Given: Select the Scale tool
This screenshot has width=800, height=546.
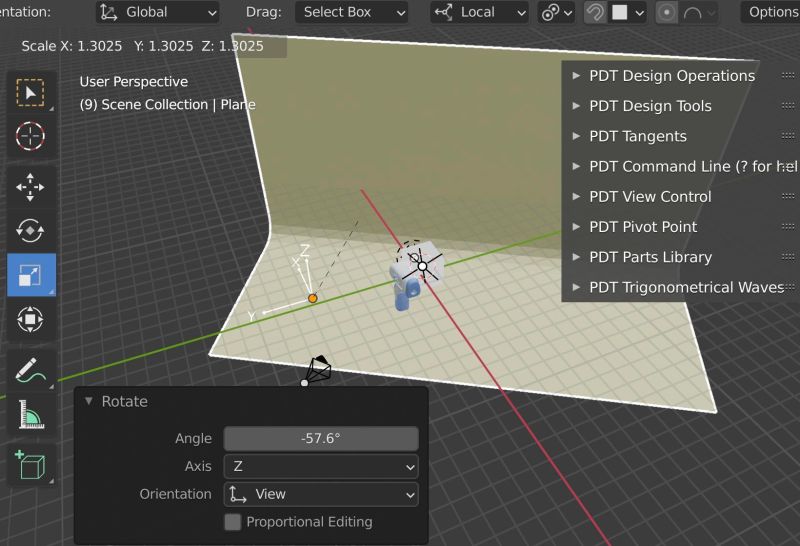Looking at the screenshot, I should (31, 275).
